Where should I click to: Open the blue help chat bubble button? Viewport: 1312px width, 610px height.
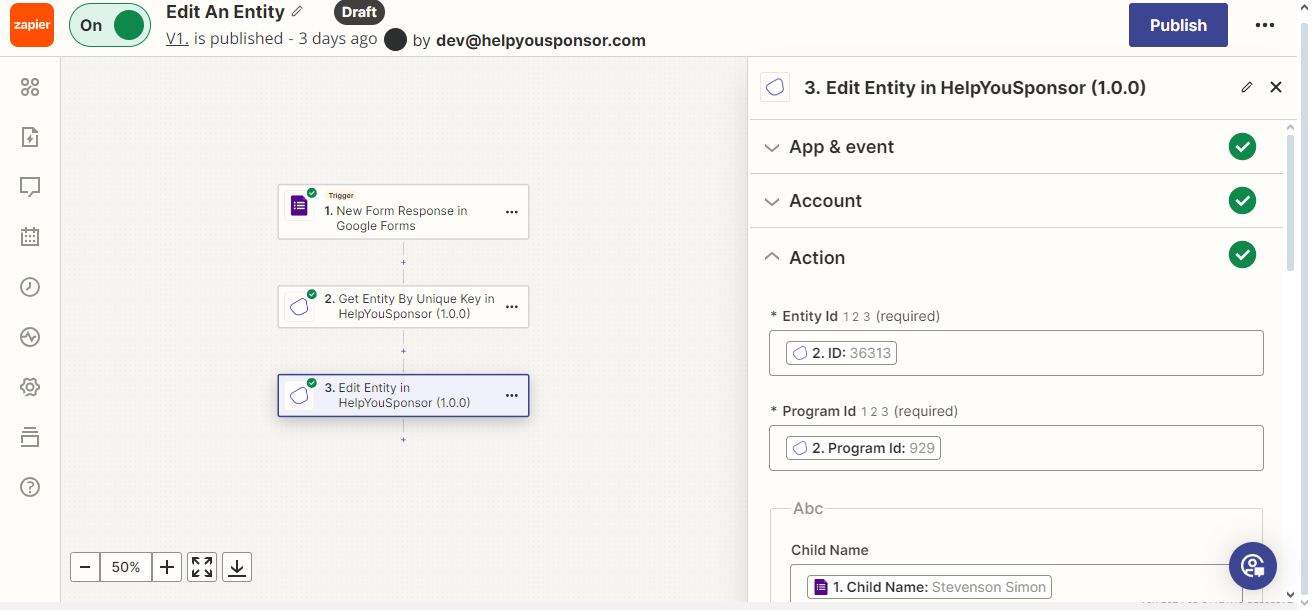1253,566
